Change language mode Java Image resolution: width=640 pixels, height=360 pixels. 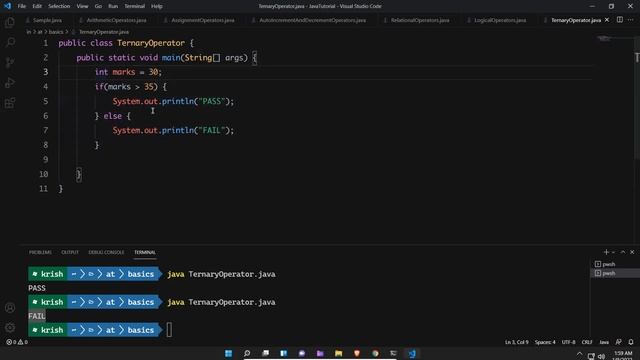[604, 342]
